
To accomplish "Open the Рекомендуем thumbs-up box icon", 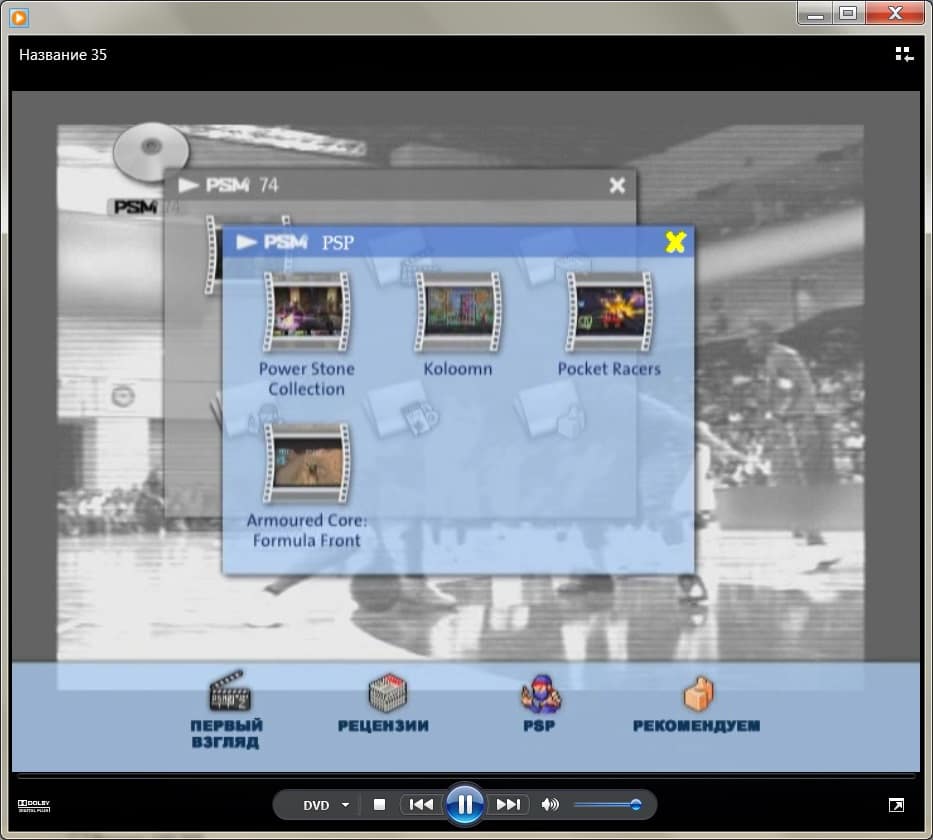I will point(698,694).
